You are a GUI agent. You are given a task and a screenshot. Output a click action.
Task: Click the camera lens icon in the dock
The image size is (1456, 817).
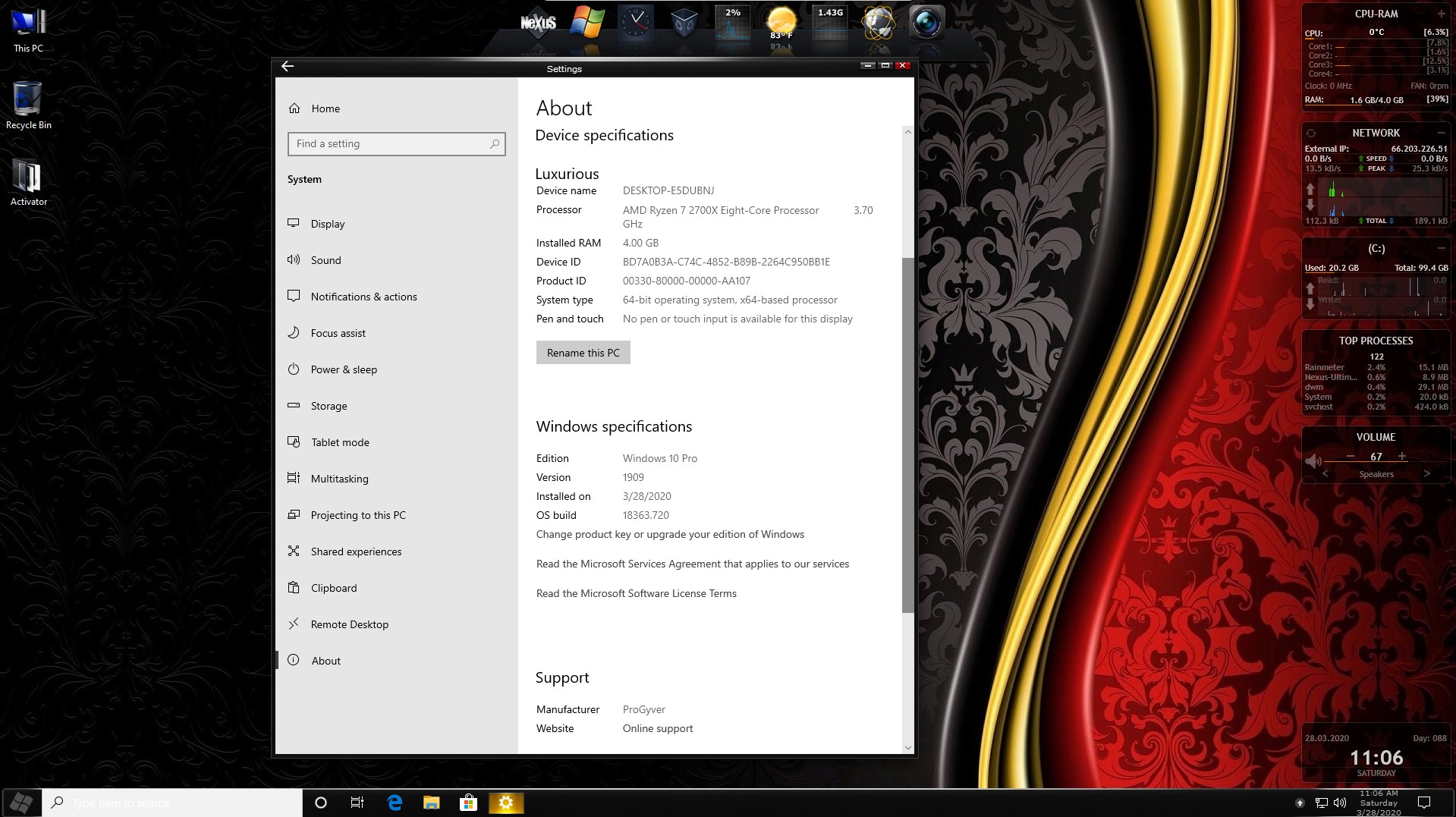[x=926, y=23]
